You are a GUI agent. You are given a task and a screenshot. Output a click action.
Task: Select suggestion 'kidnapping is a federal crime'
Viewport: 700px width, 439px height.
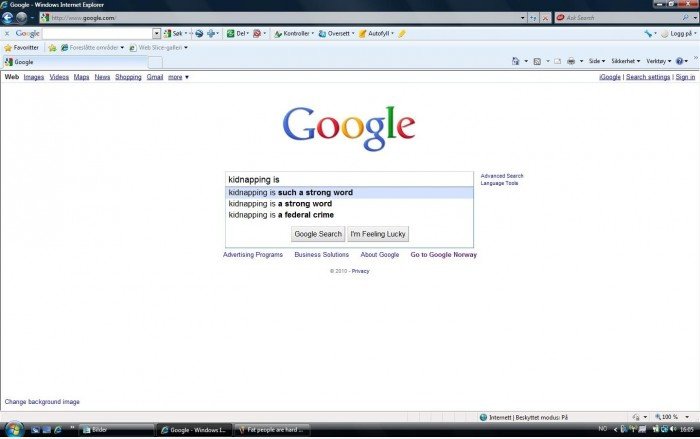click(x=349, y=215)
